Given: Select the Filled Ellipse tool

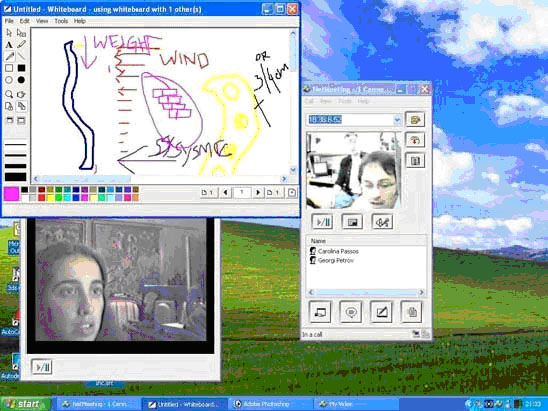Looking at the screenshot, I should [21, 80].
